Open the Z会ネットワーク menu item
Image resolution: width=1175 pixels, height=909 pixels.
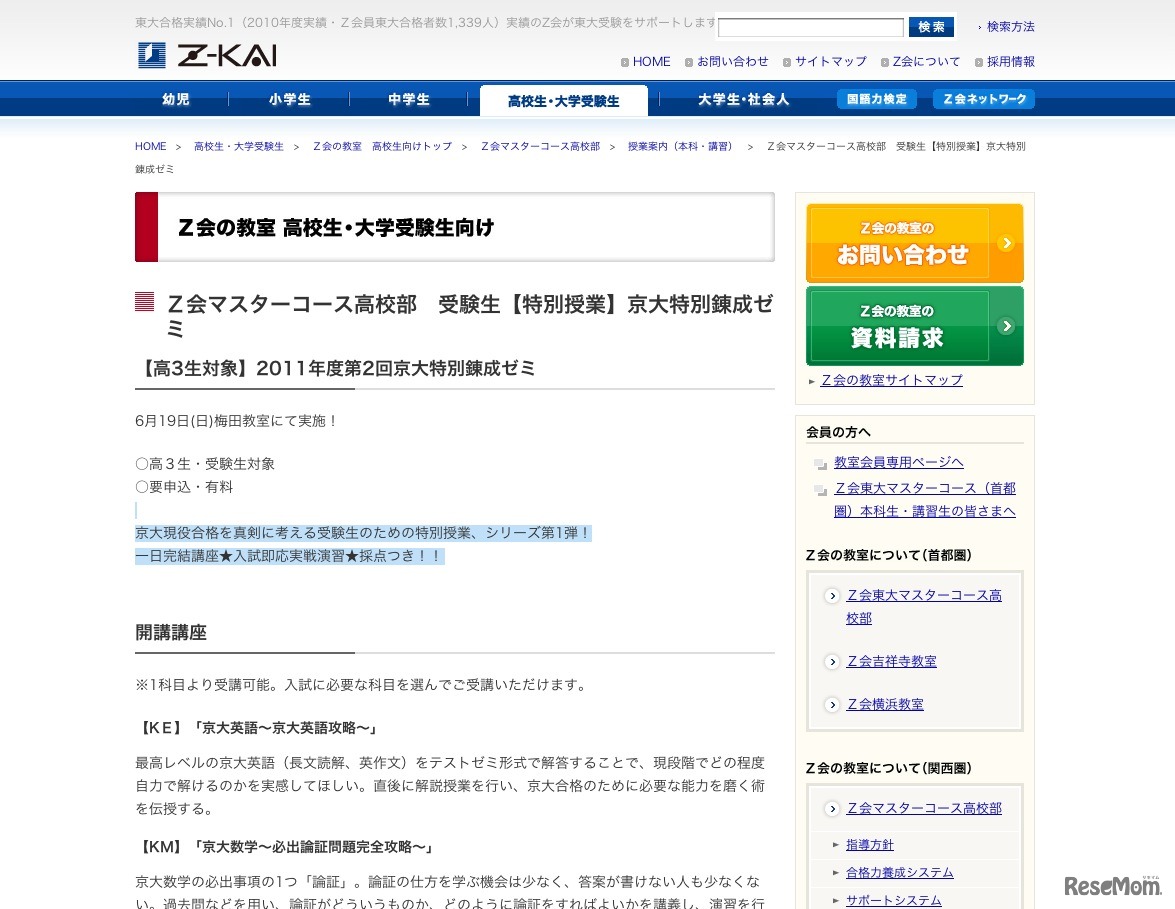coord(983,99)
